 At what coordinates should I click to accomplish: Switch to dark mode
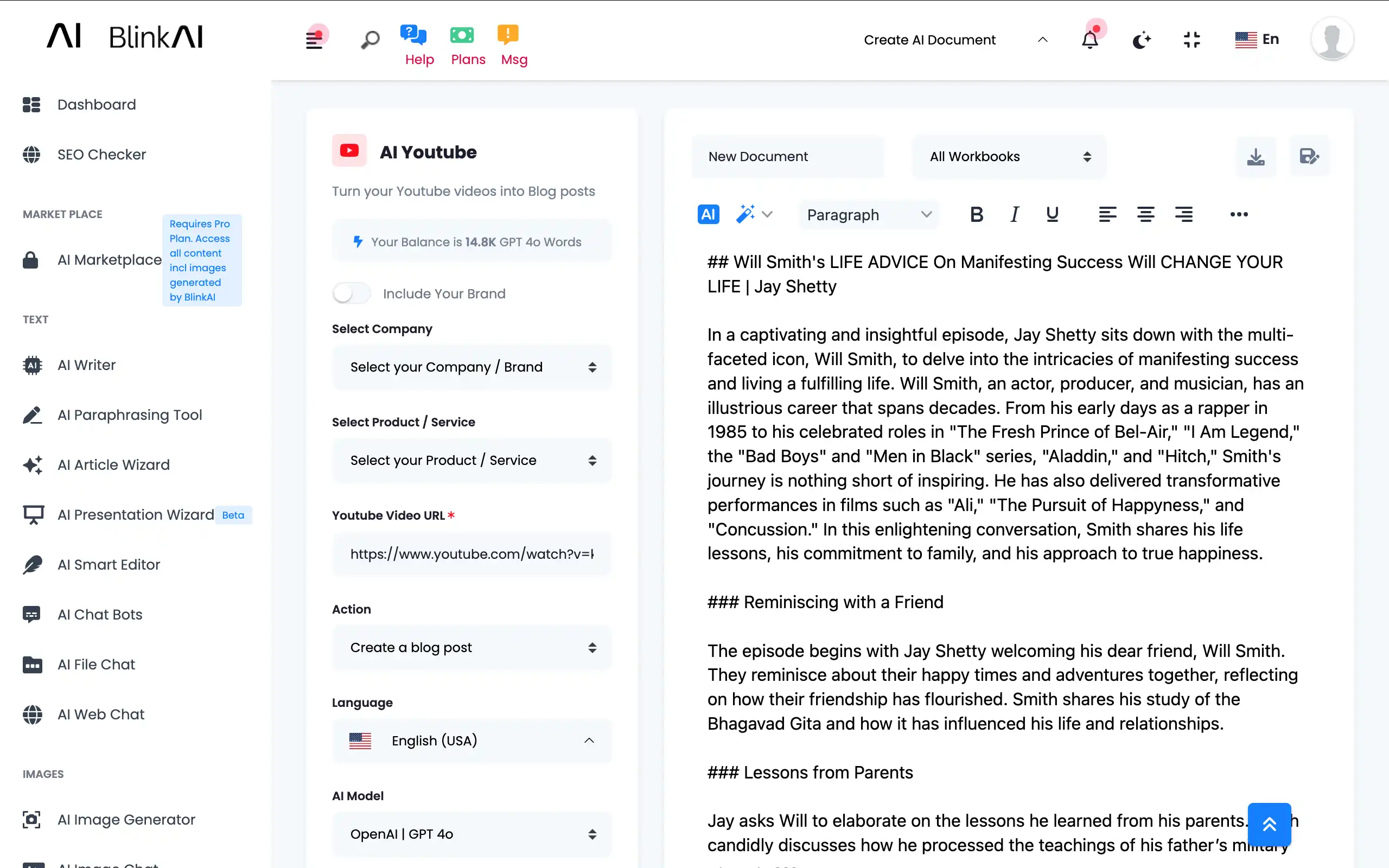(1141, 40)
